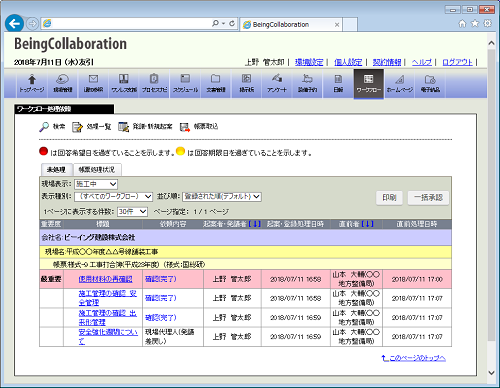Open the ホームページ triangle-ruler toolbar icon
500x388 pixels.
[400, 83]
